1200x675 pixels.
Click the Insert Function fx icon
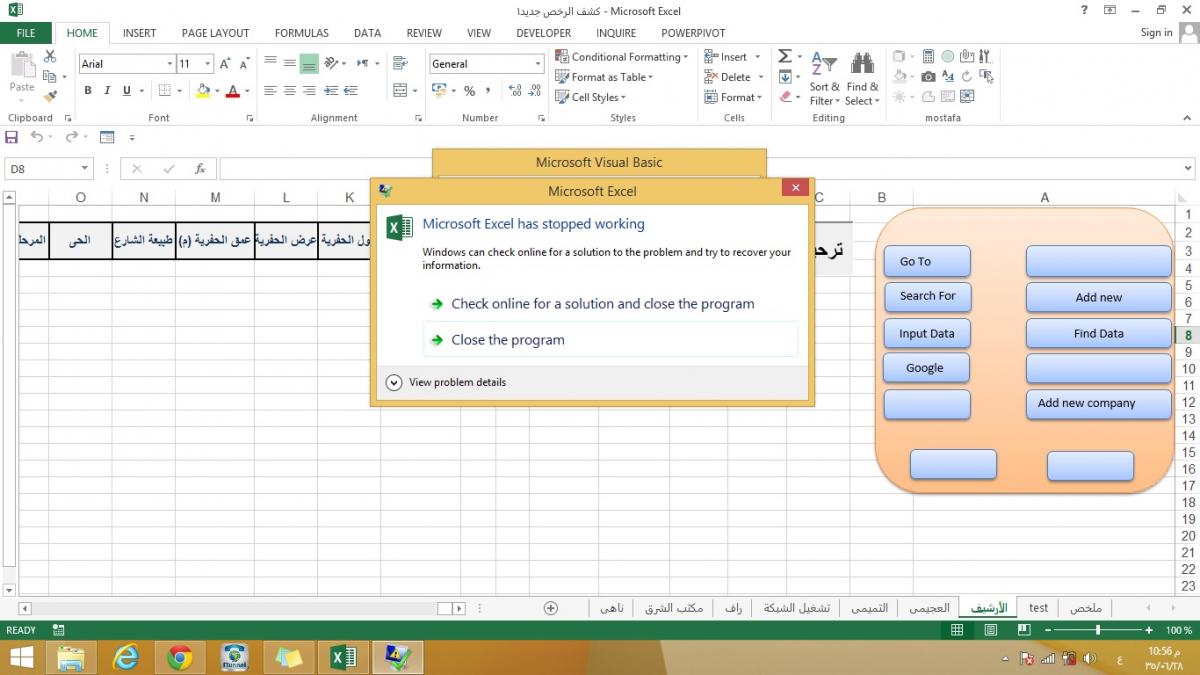200,169
